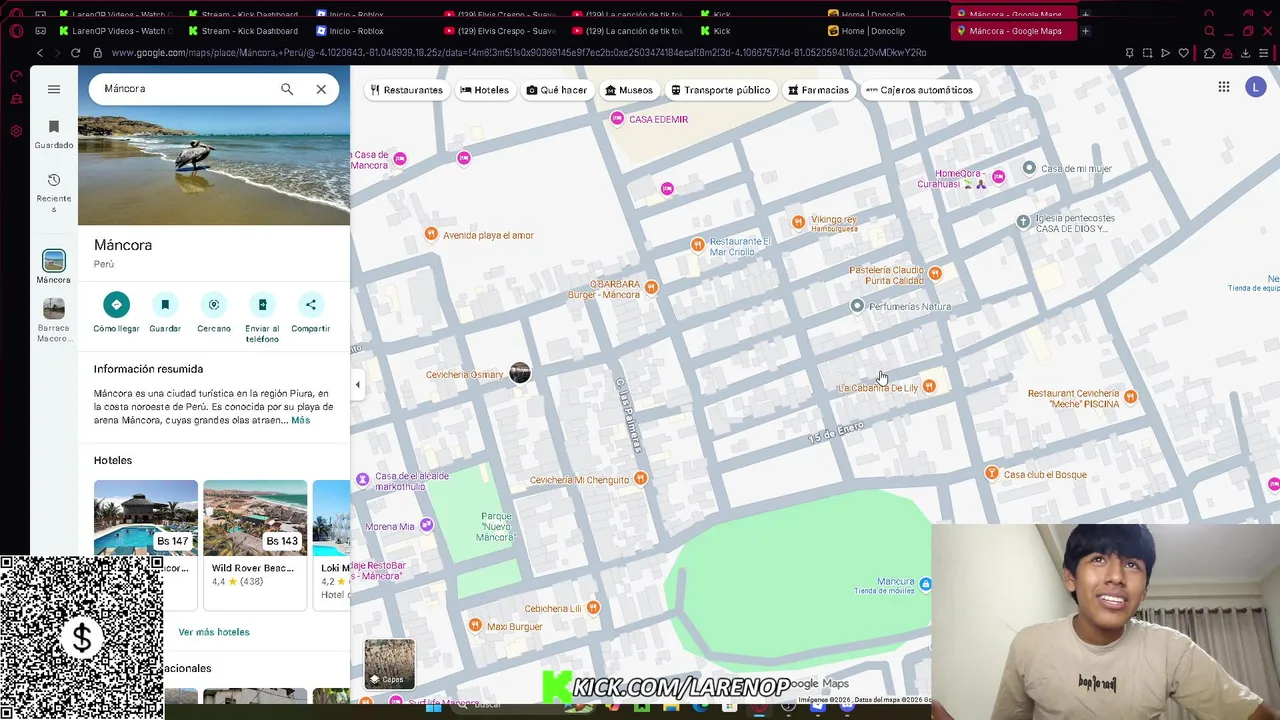Viewport: 1280px width, 720px height.
Task: Open the Google Maps hamburger menu
Action: [54, 89]
